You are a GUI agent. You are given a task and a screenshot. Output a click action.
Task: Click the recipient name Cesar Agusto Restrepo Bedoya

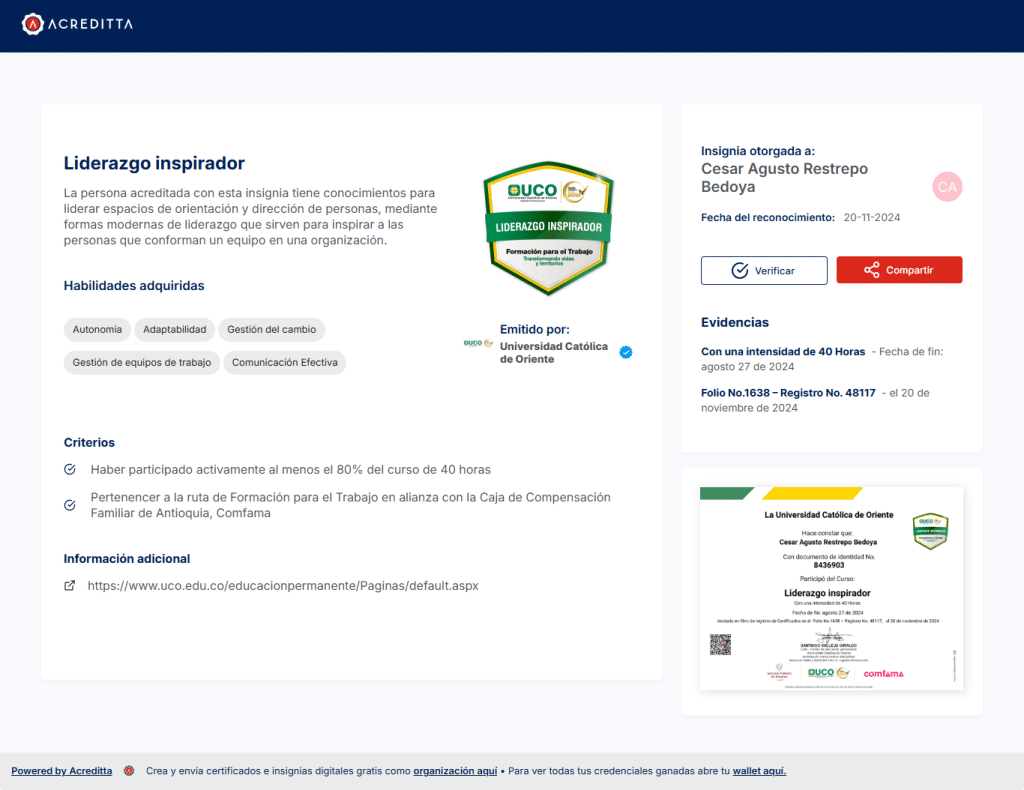click(x=784, y=178)
